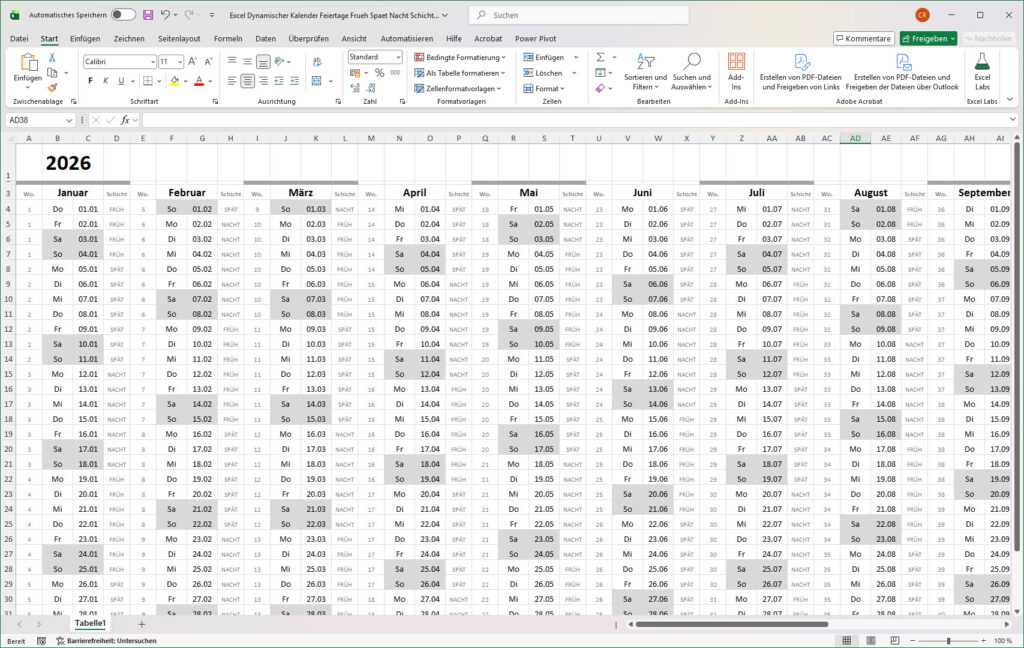Click the Kommentare button

(x=863, y=38)
